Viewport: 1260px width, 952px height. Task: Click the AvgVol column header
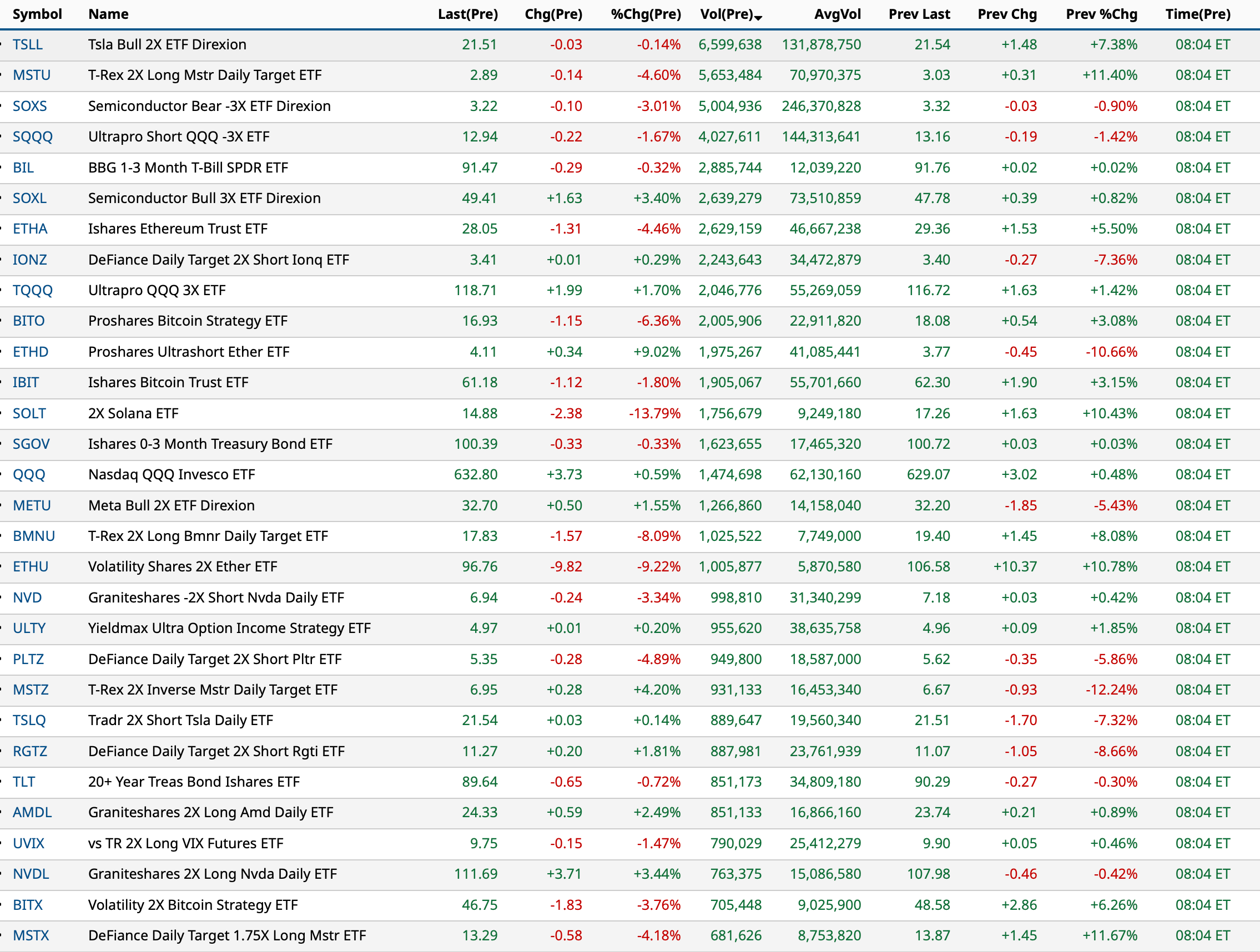[x=837, y=14]
